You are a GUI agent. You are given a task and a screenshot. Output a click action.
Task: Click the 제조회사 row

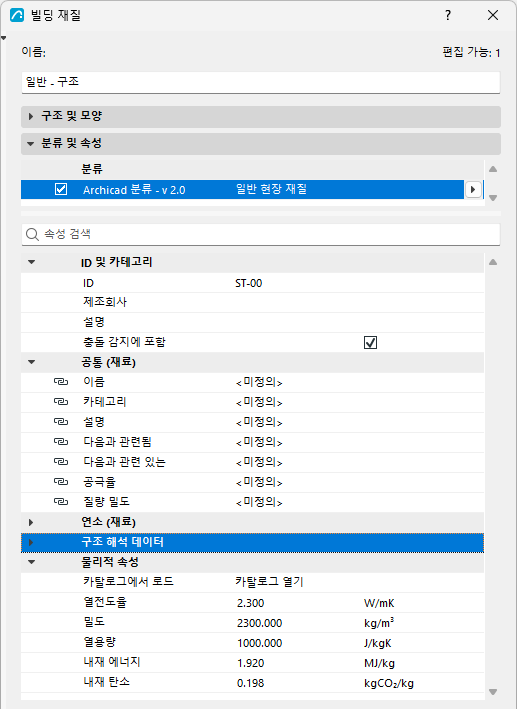(x=252, y=303)
